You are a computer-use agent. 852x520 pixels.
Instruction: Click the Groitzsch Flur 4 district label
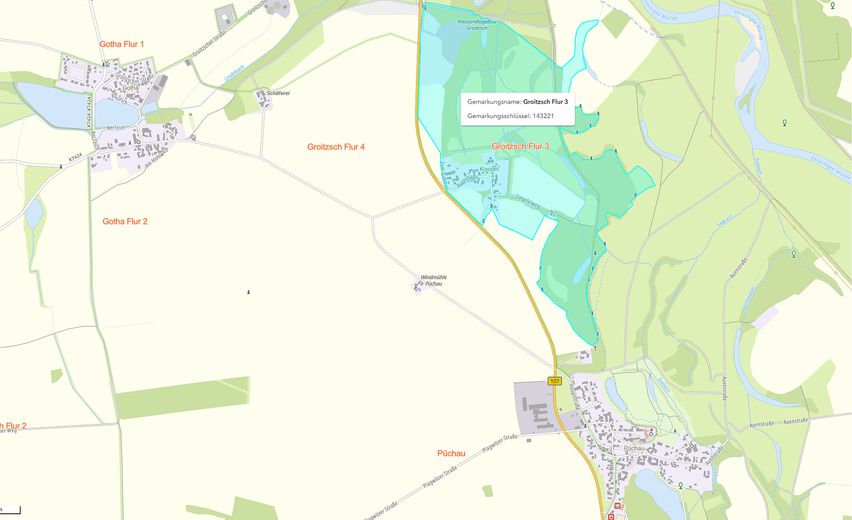coord(336,147)
